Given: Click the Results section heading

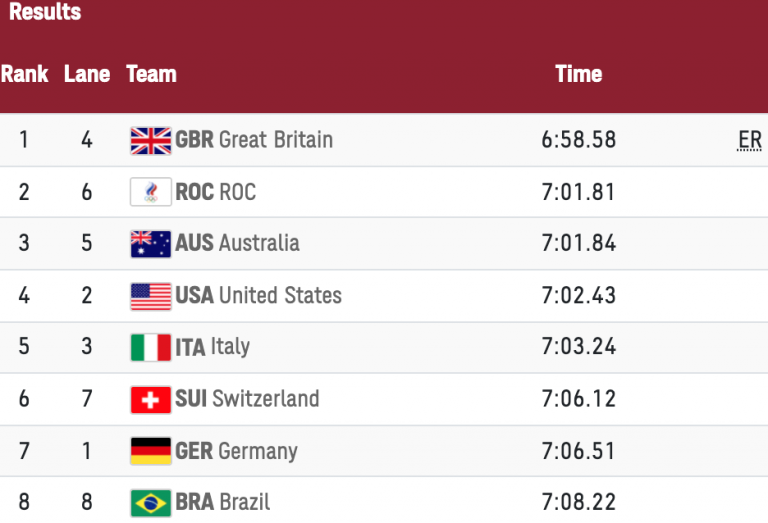Looking at the screenshot, I should [45, 13].
